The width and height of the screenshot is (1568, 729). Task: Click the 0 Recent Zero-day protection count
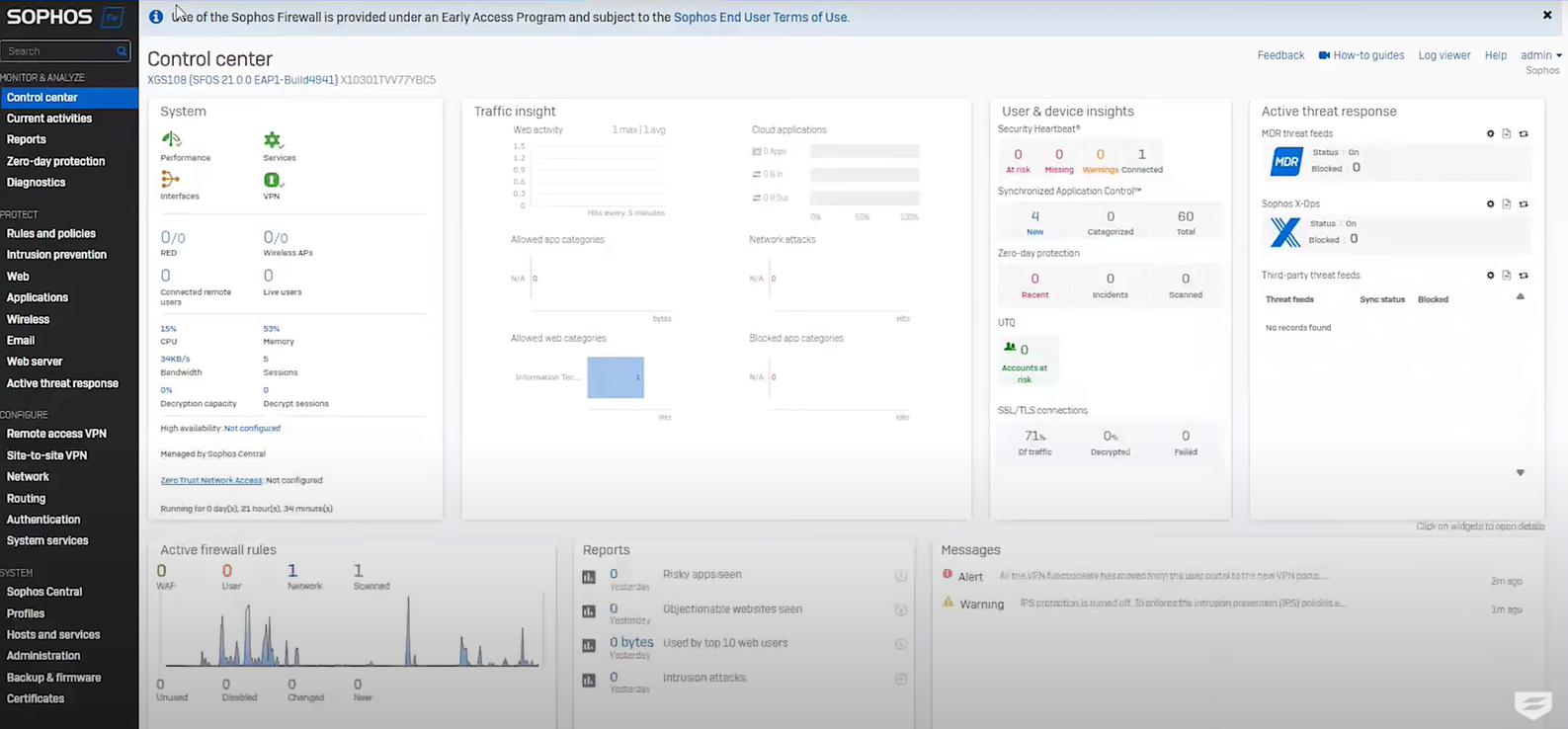[1034, 285]
